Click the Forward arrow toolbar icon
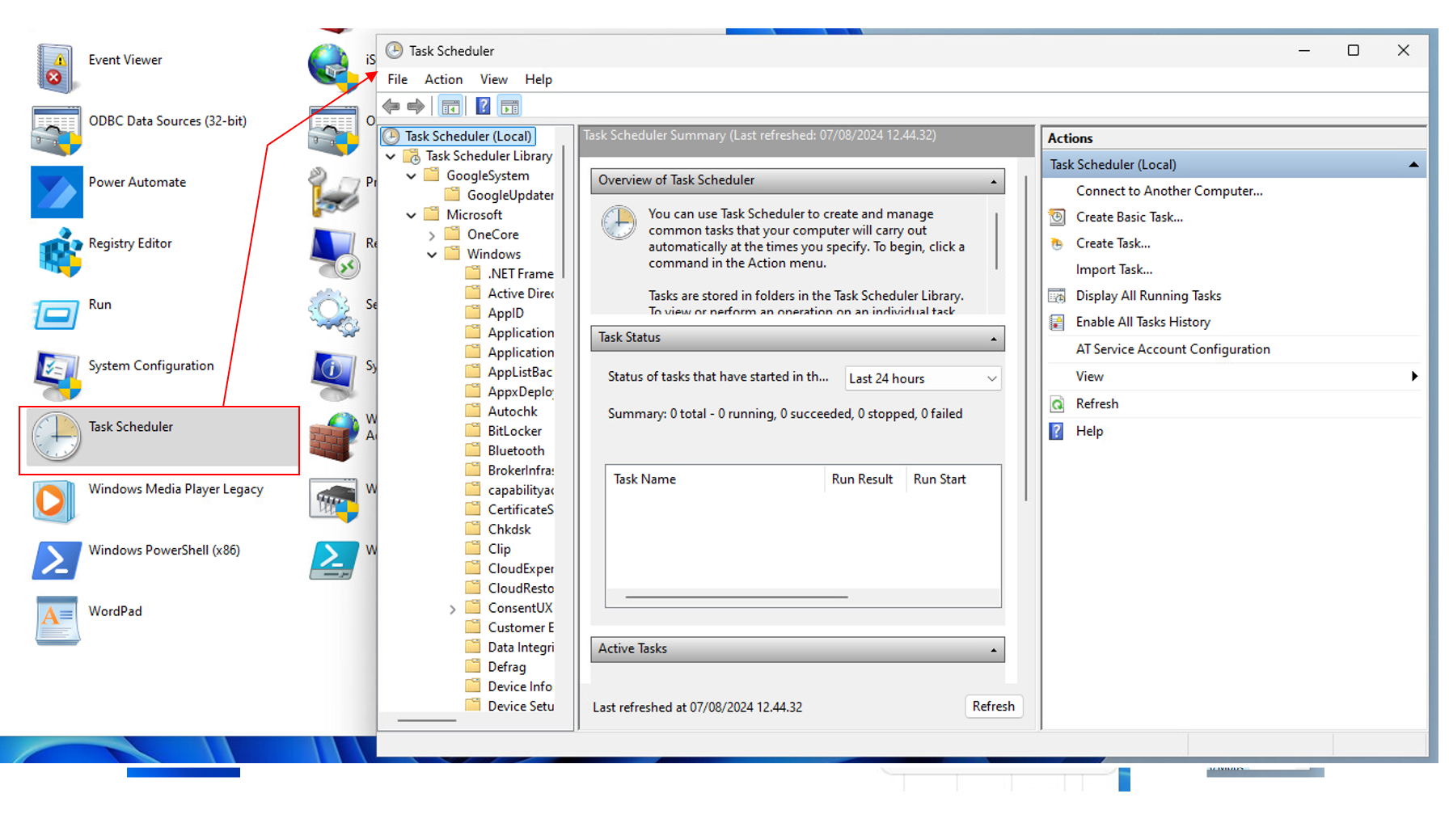 416,106
